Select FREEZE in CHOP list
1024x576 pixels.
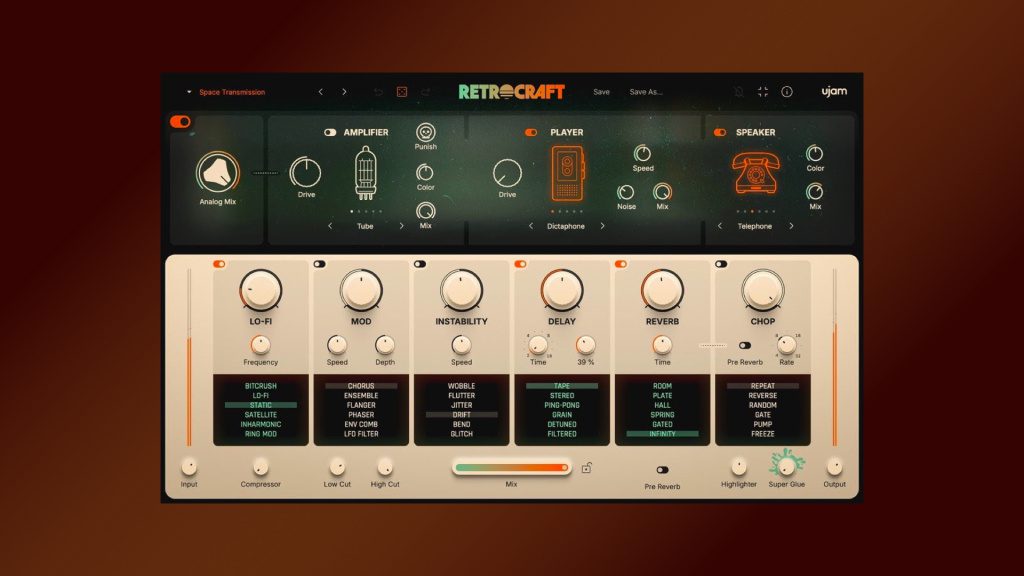tap(763, 434)
